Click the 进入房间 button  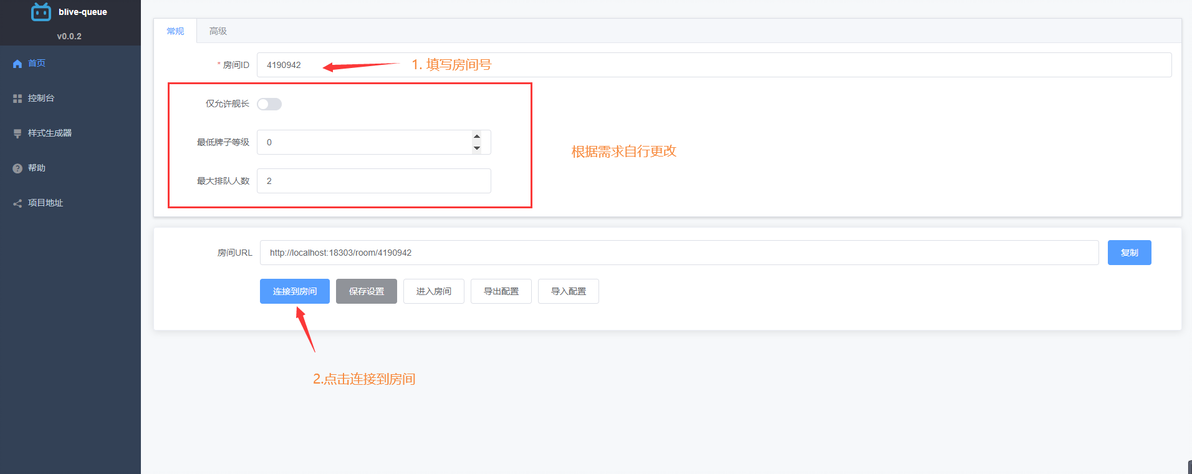tap(433, 292)
